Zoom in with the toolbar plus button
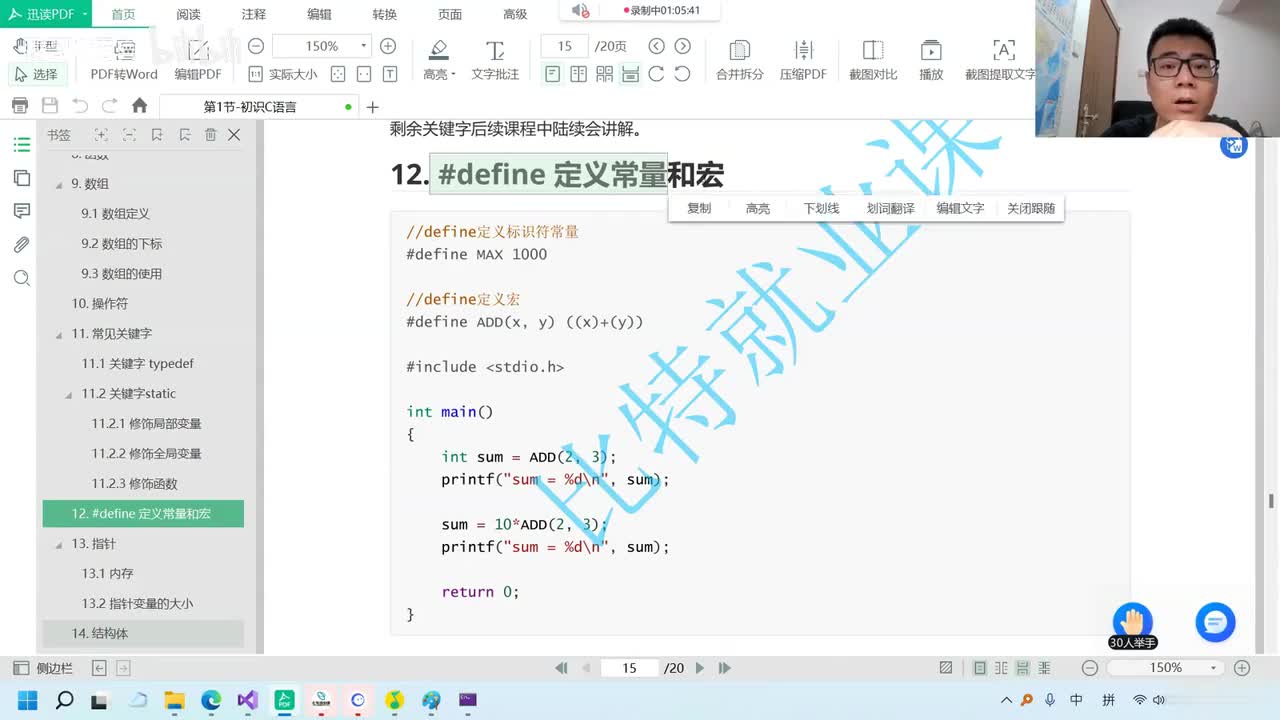The width and height of the screenshot is (1280, 720). pos(388,46)
